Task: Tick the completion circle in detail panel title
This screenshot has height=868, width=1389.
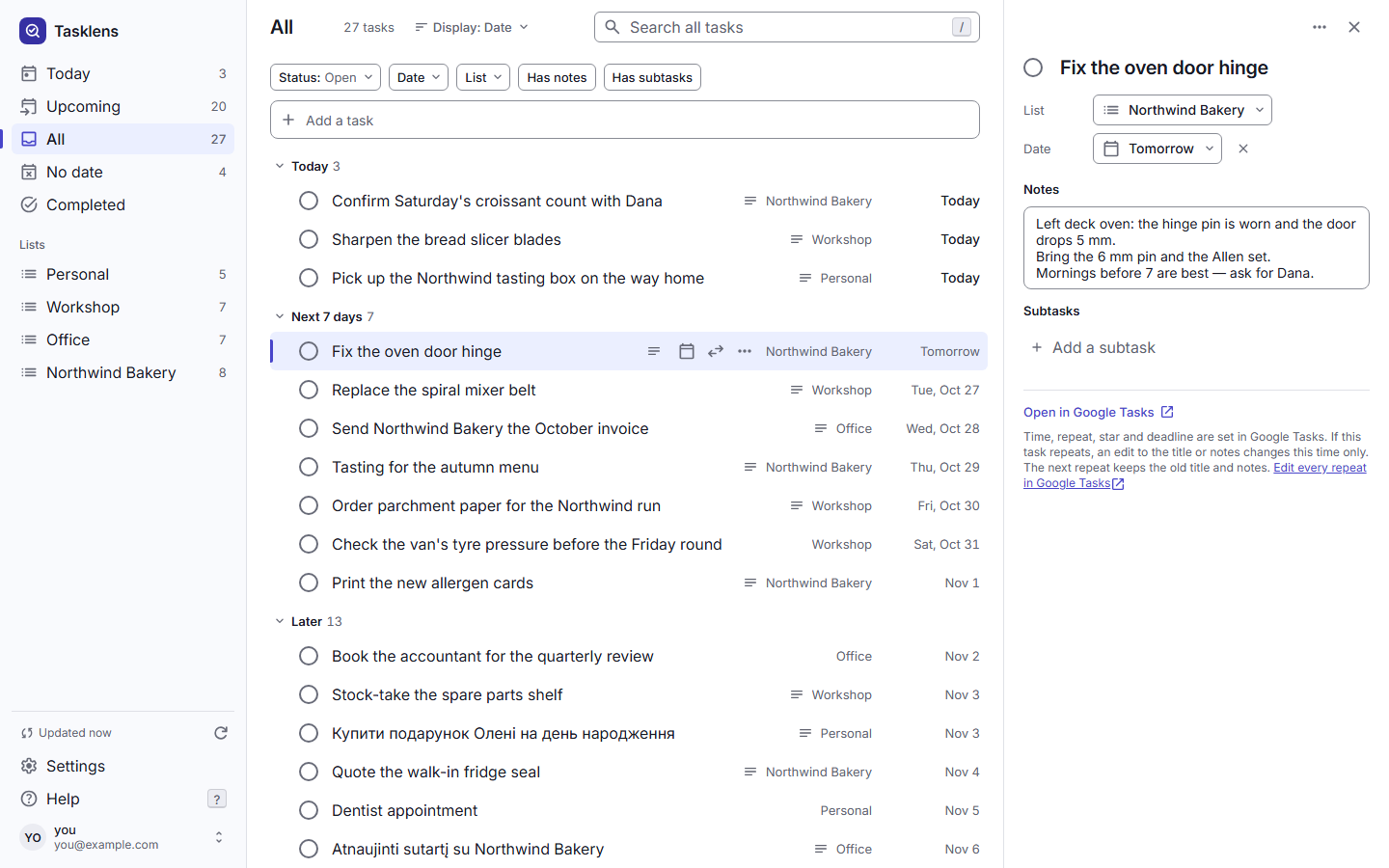Action: (1033, 68)
